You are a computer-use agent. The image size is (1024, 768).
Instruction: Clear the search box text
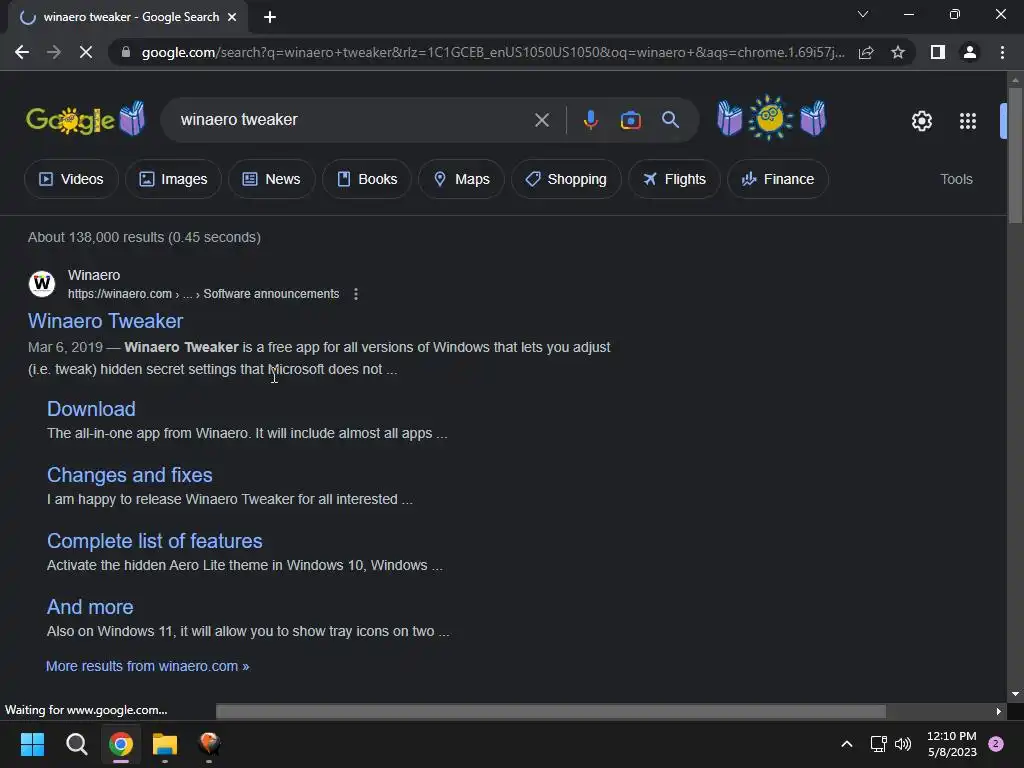tap(541, 120)
